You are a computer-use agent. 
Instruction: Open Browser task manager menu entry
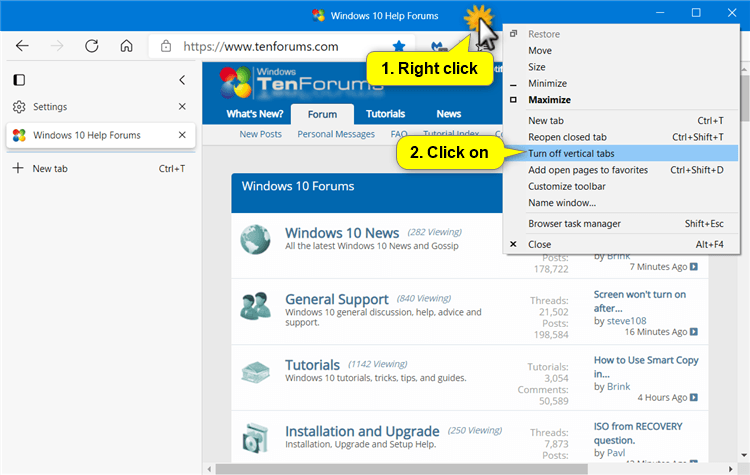coord(620,224)
